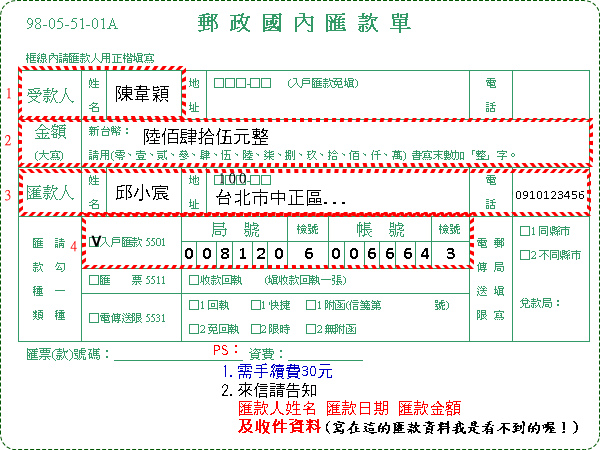Screen dimensions: 600x450
Task: Click the 帳號 column header
Action: pos(380,230)
